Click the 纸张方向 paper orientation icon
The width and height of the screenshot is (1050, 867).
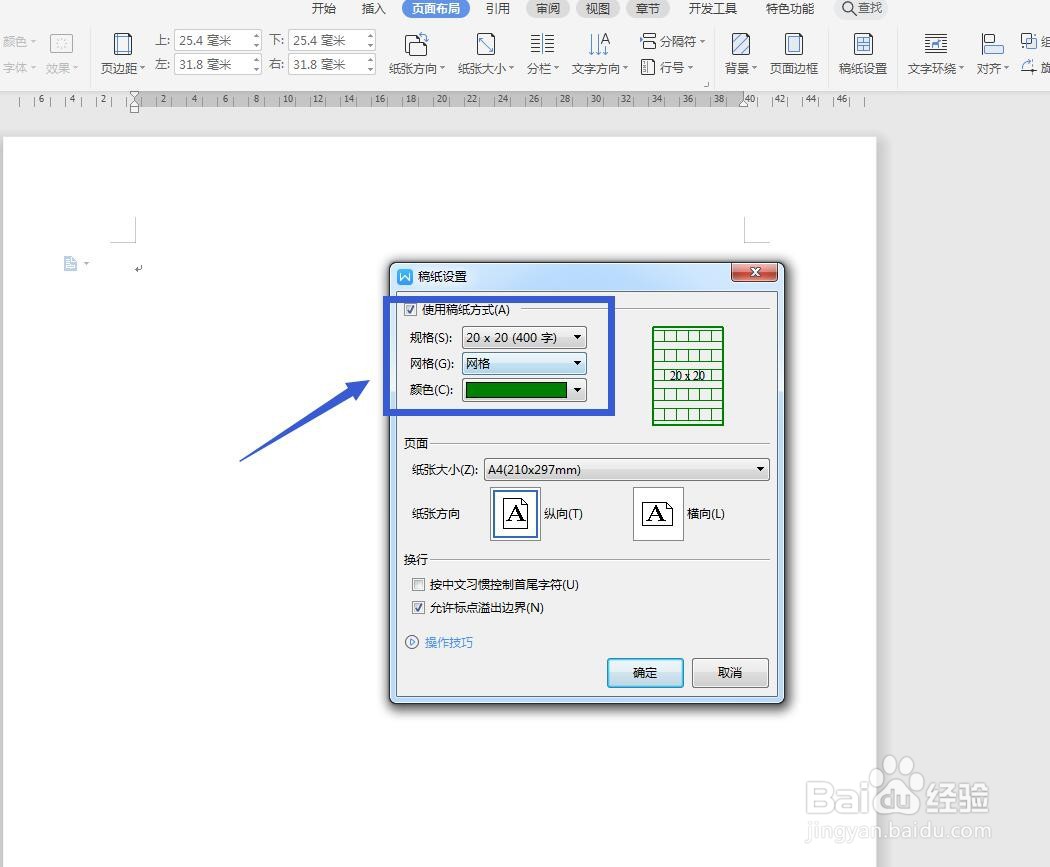tap(417, 44)
